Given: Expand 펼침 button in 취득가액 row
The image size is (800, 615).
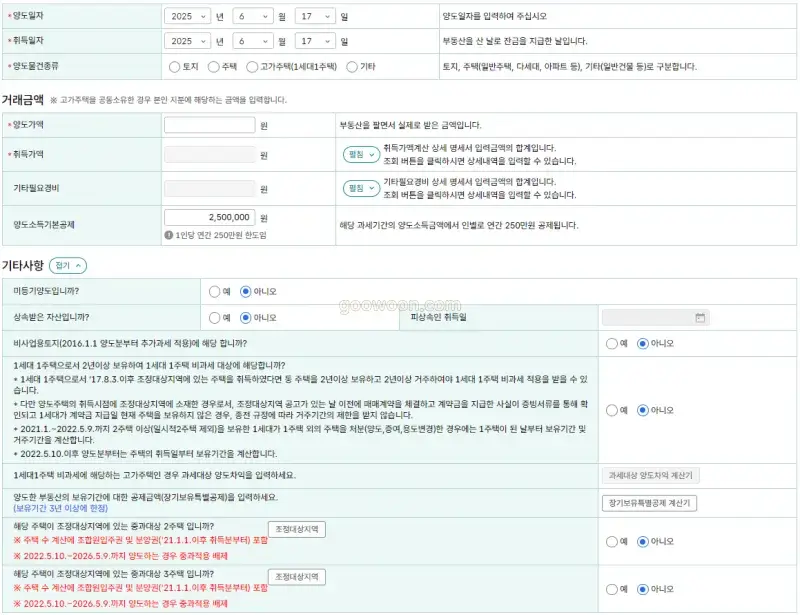Looking at the screenshot, I should (361, 154).
